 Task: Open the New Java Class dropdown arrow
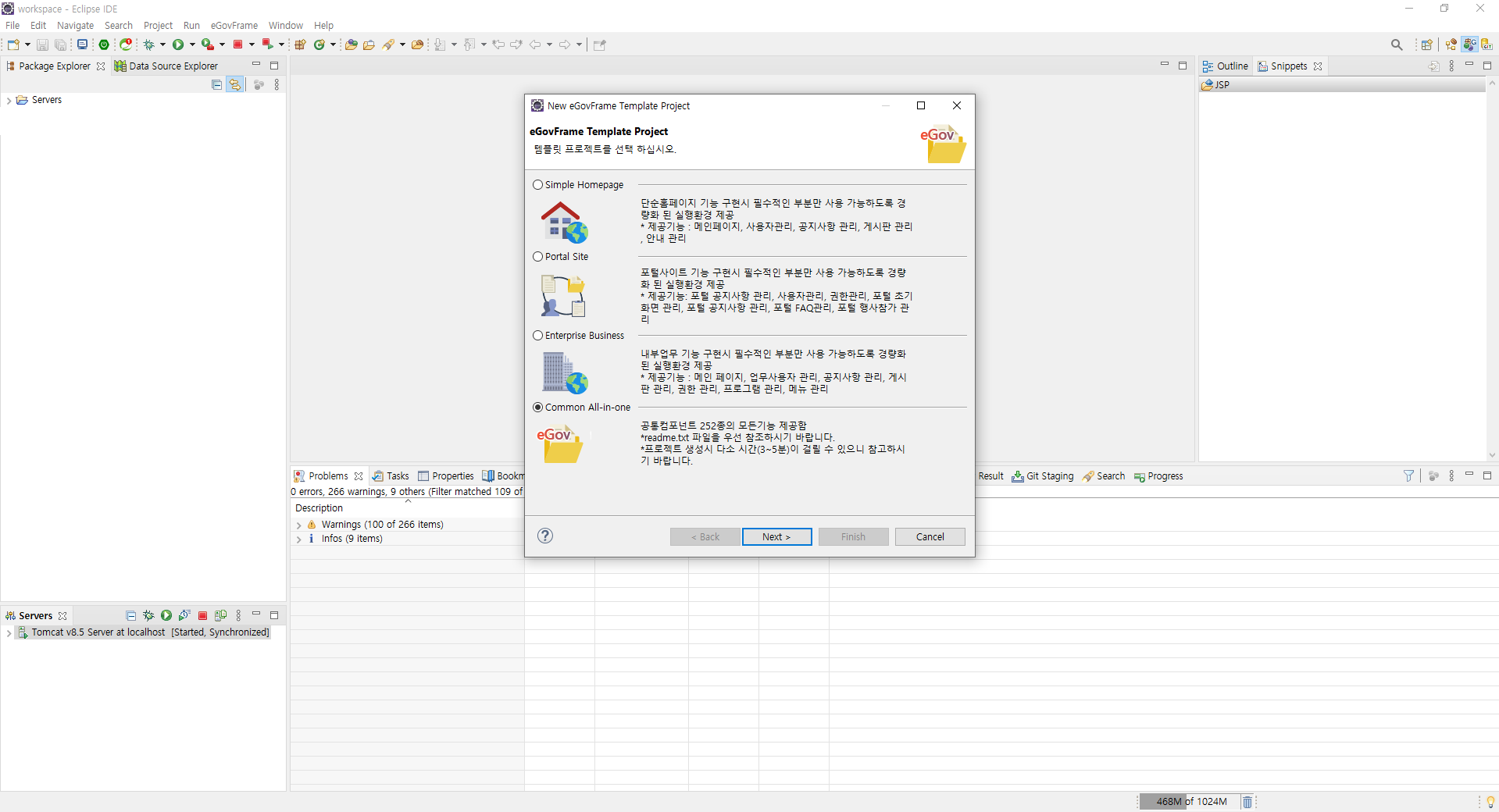pos(333,45)
